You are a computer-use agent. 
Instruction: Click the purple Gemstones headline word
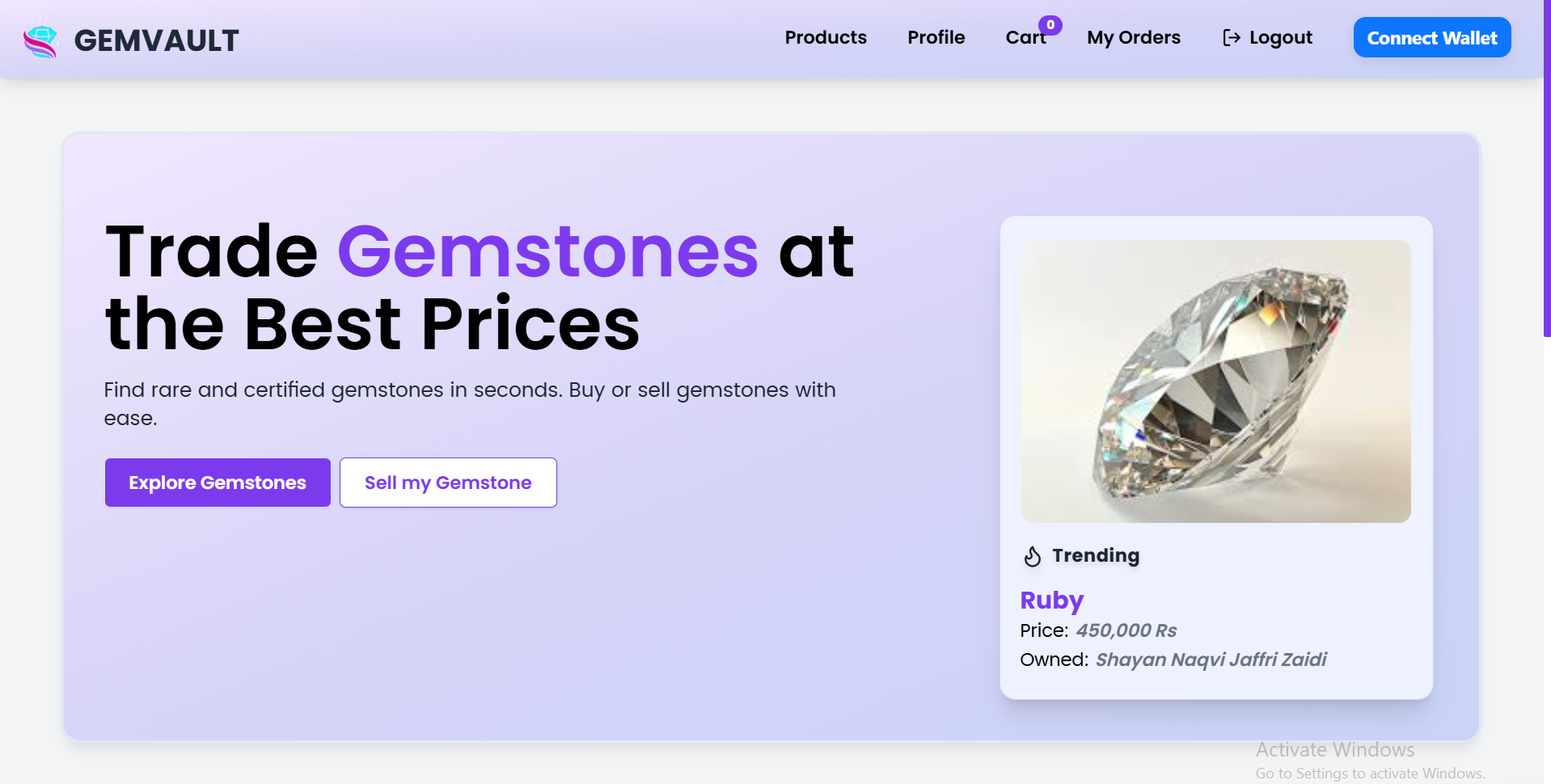[x=547, y=251]
